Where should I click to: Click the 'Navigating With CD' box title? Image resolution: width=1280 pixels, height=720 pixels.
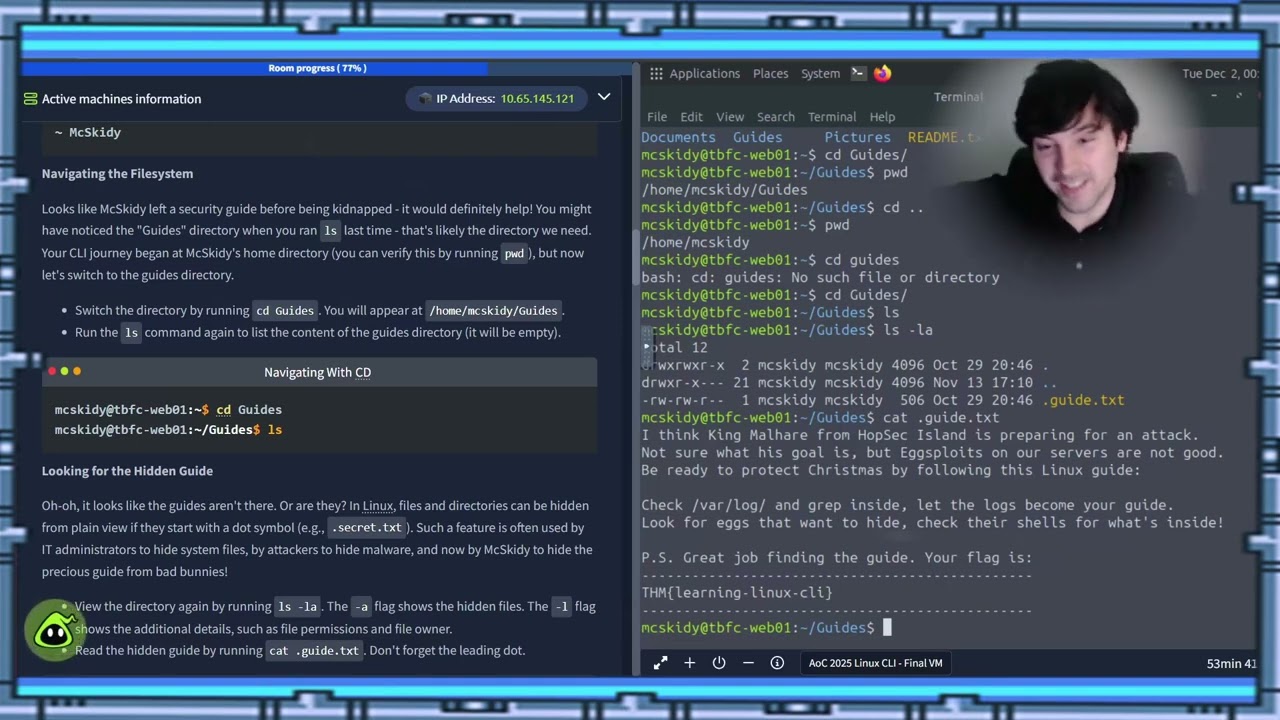click(x=317, y=372)
